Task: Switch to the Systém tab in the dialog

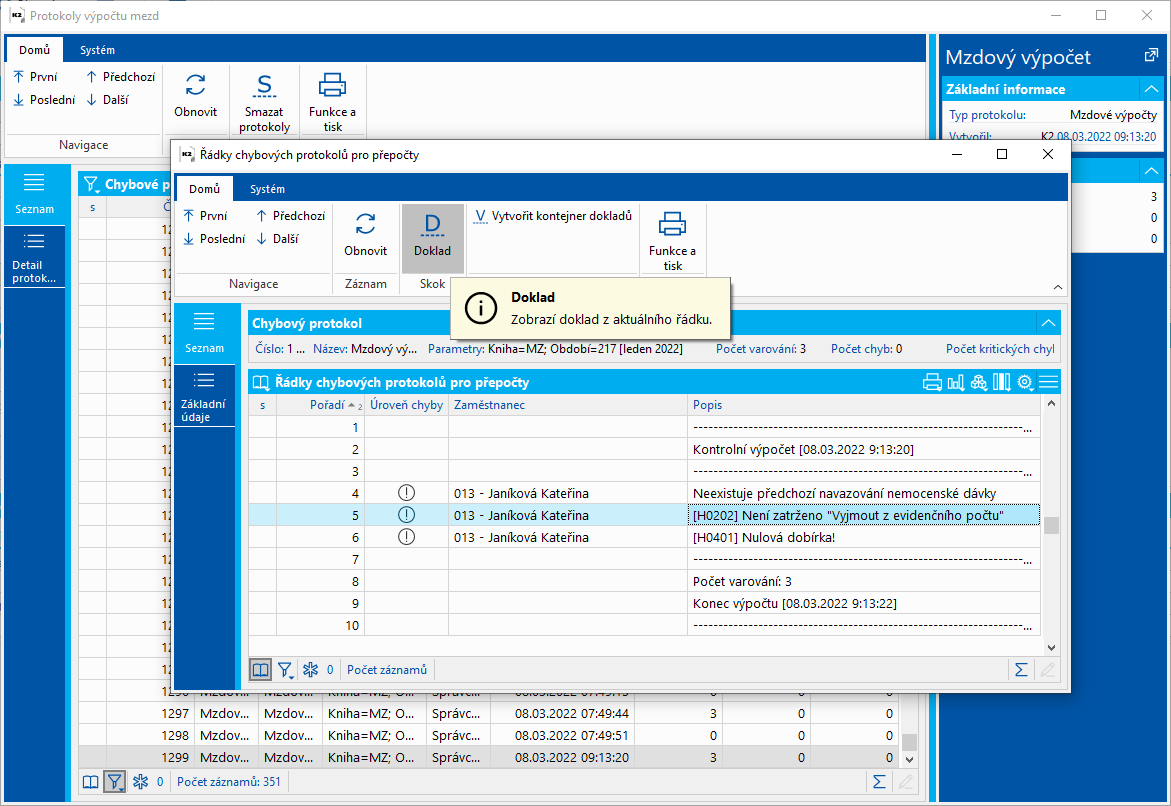Action: (x=267, y=189)
